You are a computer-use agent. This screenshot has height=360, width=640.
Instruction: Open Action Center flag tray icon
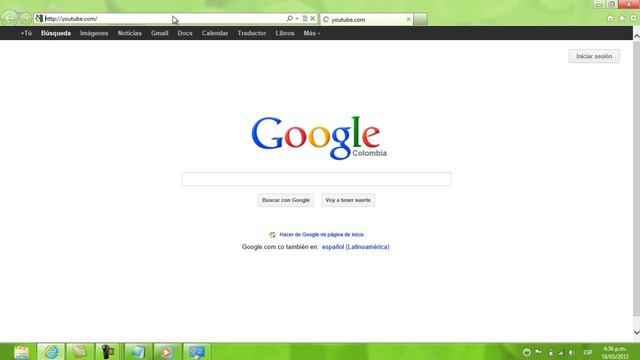coord(539,352)
